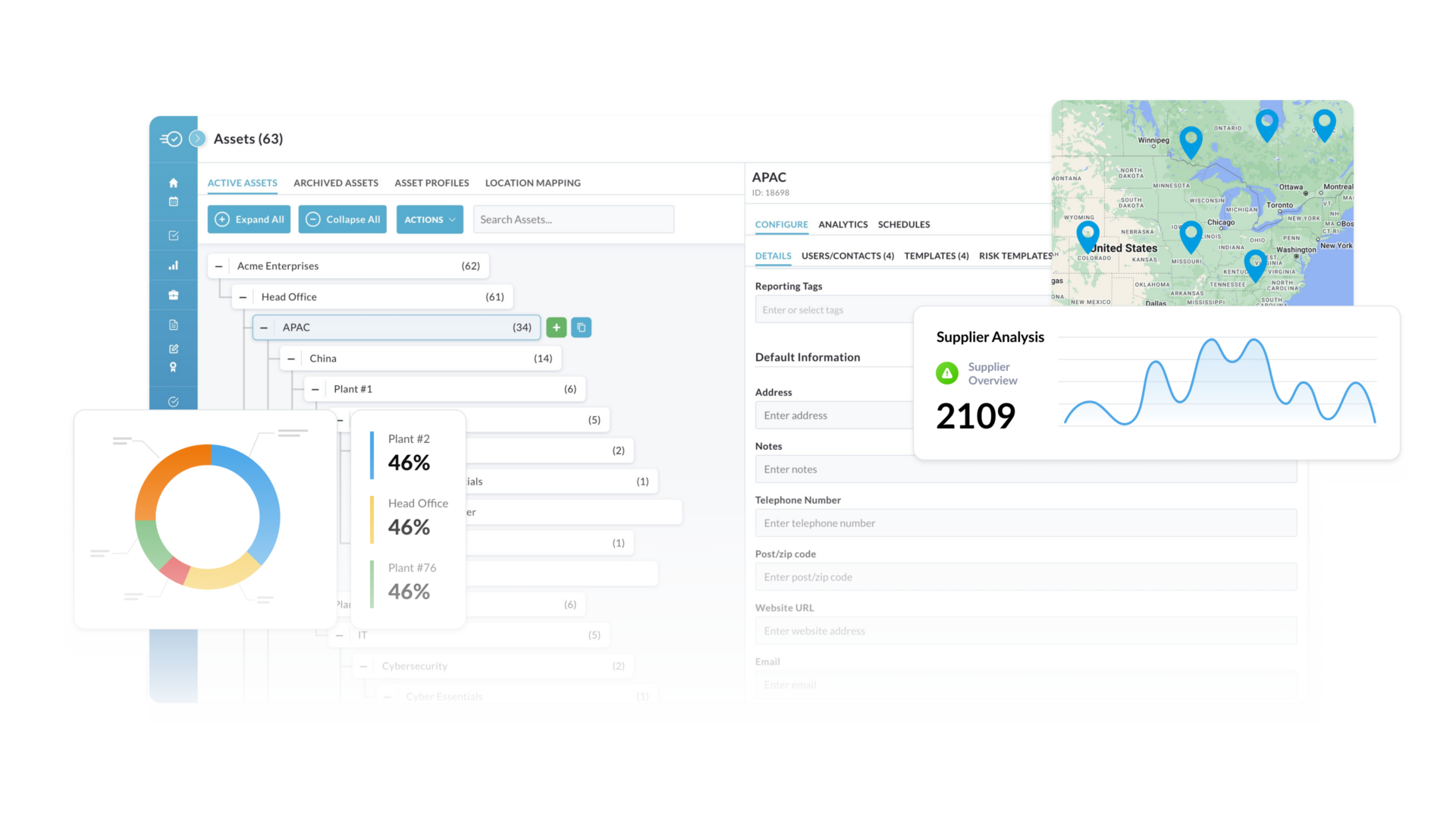Click the briefcase icon in the sidebar
The width and height of the screenshot is (1456, 819).
pos(174,295)
